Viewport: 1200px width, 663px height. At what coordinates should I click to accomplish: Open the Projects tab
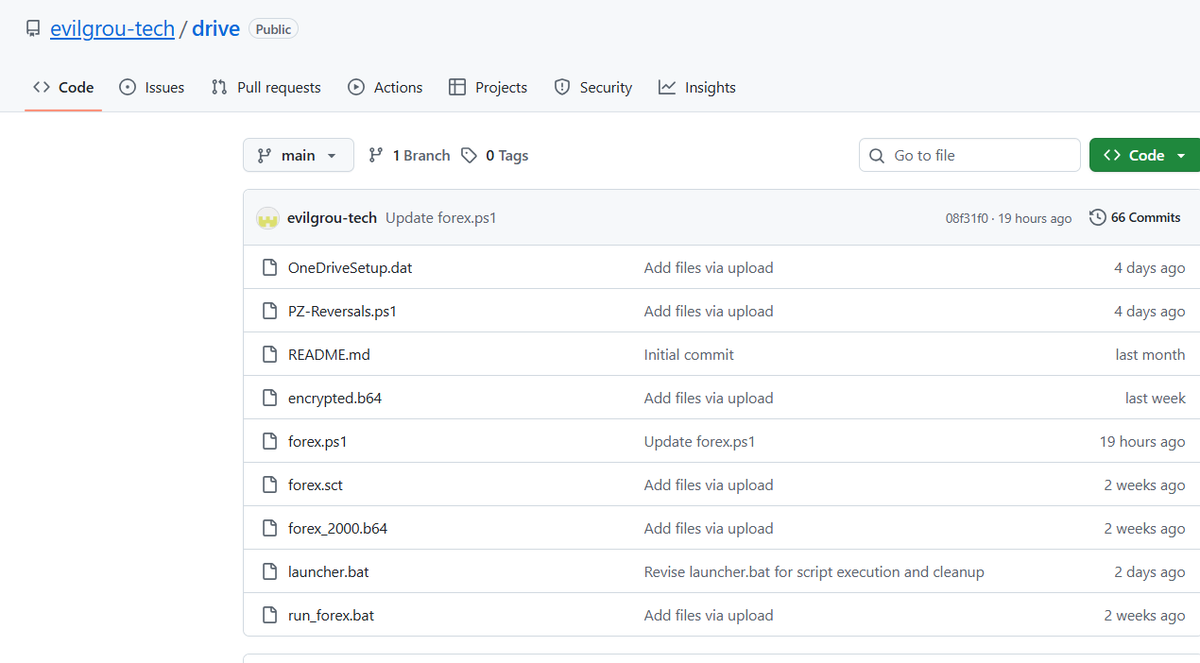click(488, 87)
